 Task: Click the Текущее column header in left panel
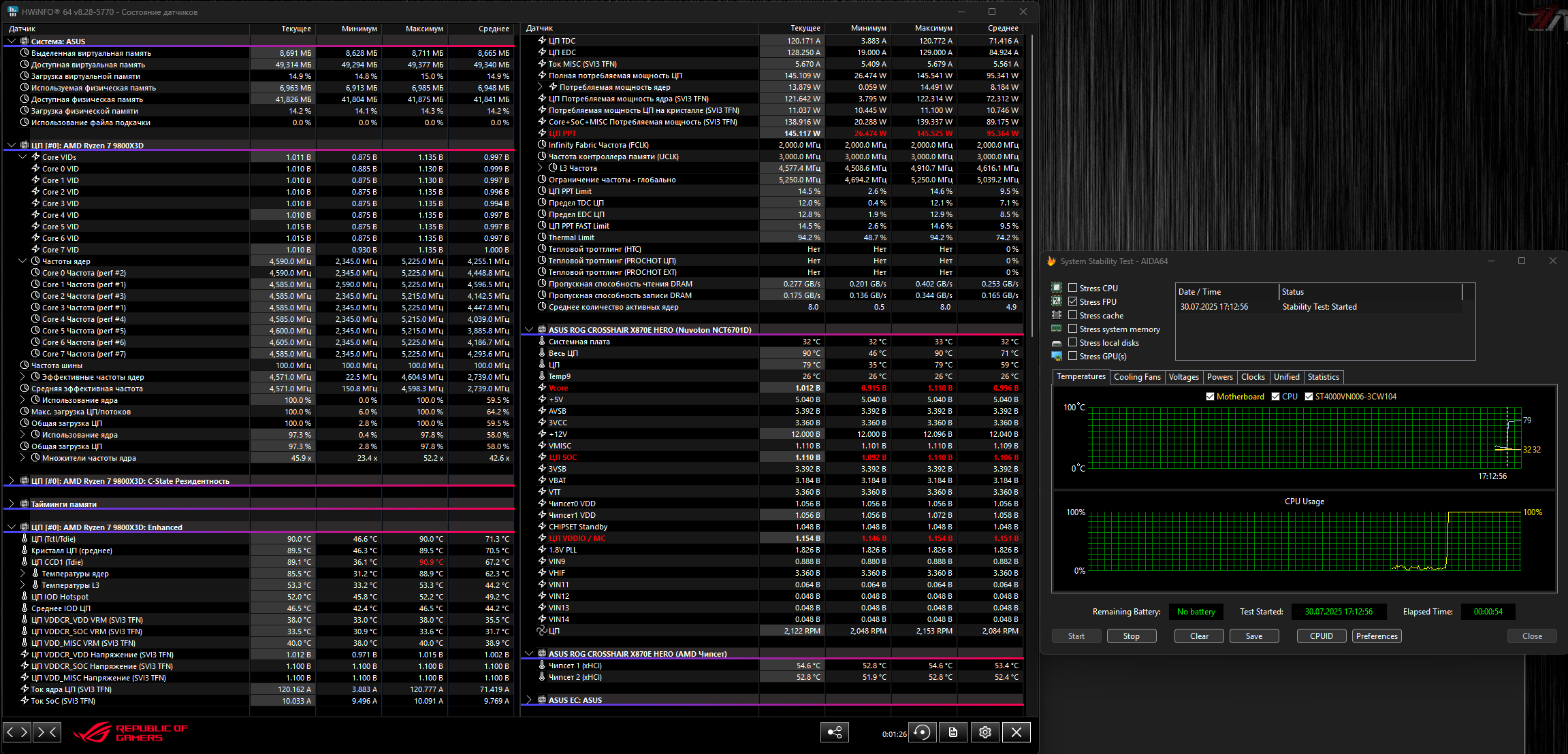[295, 29]
